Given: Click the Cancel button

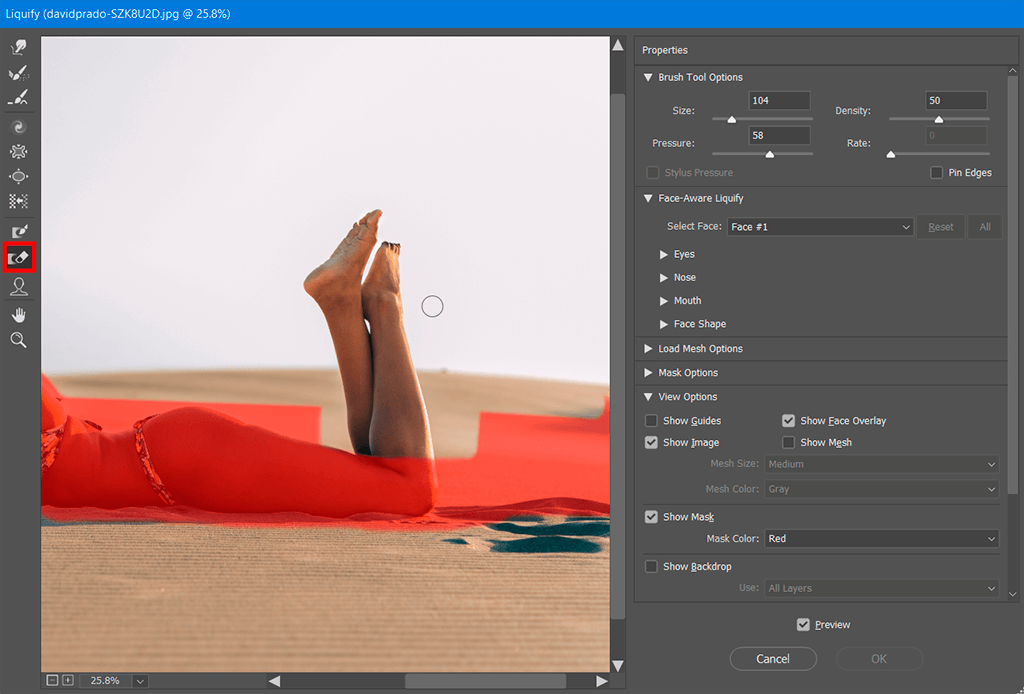Looking at the screenshot, I should pos(773,659).
